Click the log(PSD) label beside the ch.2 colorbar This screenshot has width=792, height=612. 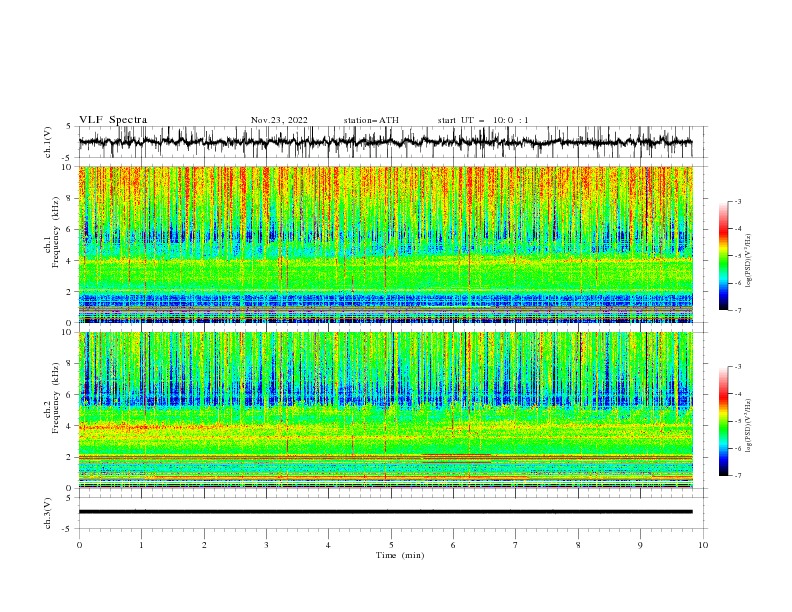point(749,426)
